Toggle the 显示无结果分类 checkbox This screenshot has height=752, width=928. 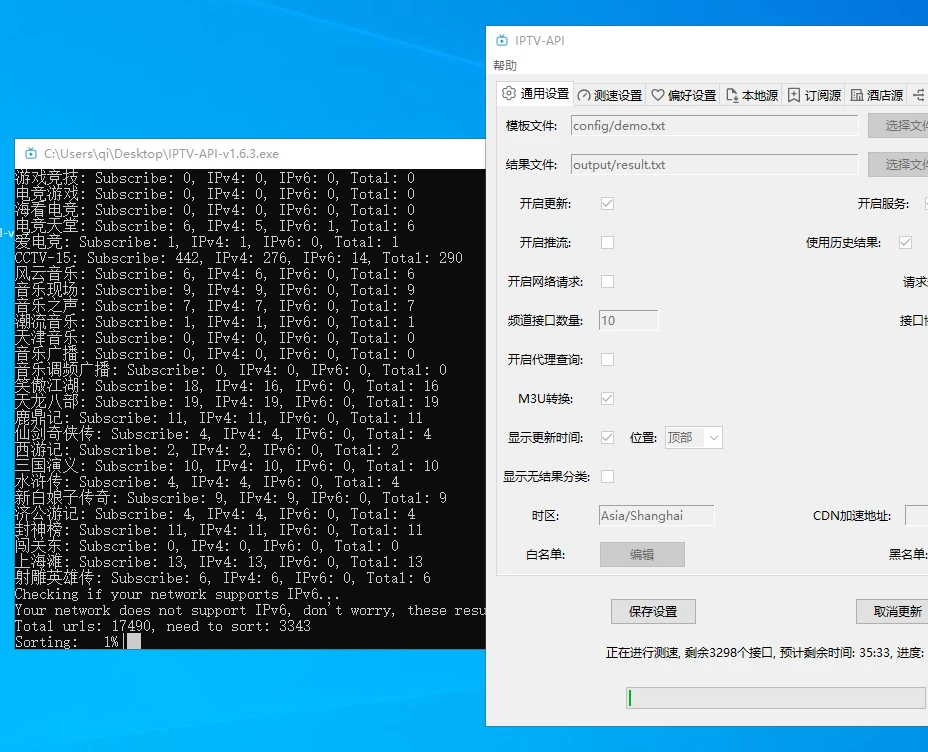[x=607, y=476]
